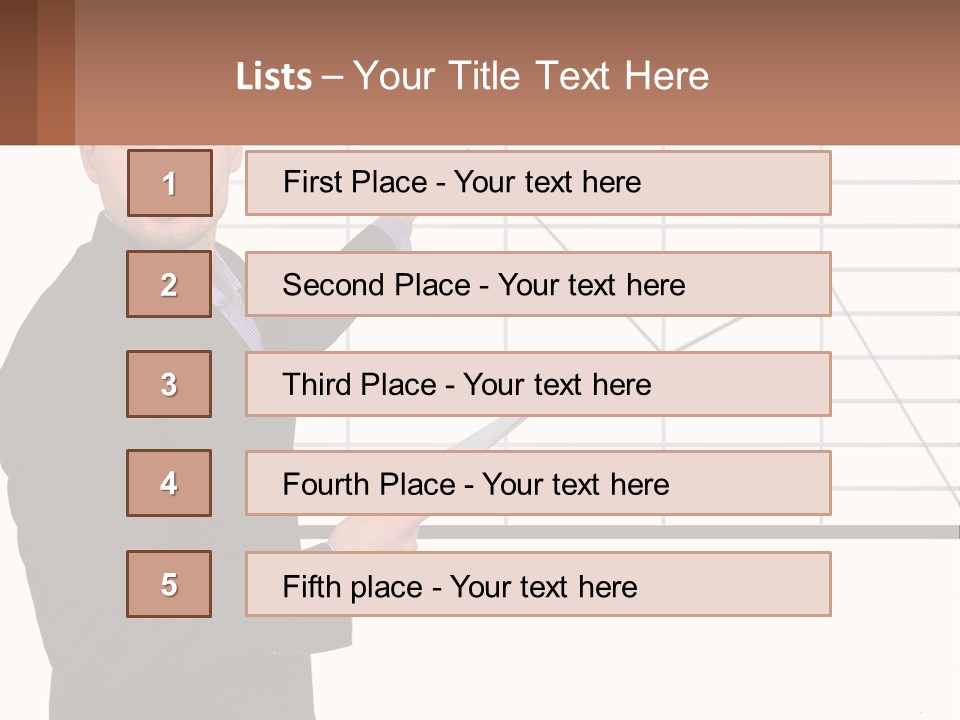The width and height of the screenshot is (960, 720).
Task: Select the Your Title Text Here text
Action: (531, 76)
